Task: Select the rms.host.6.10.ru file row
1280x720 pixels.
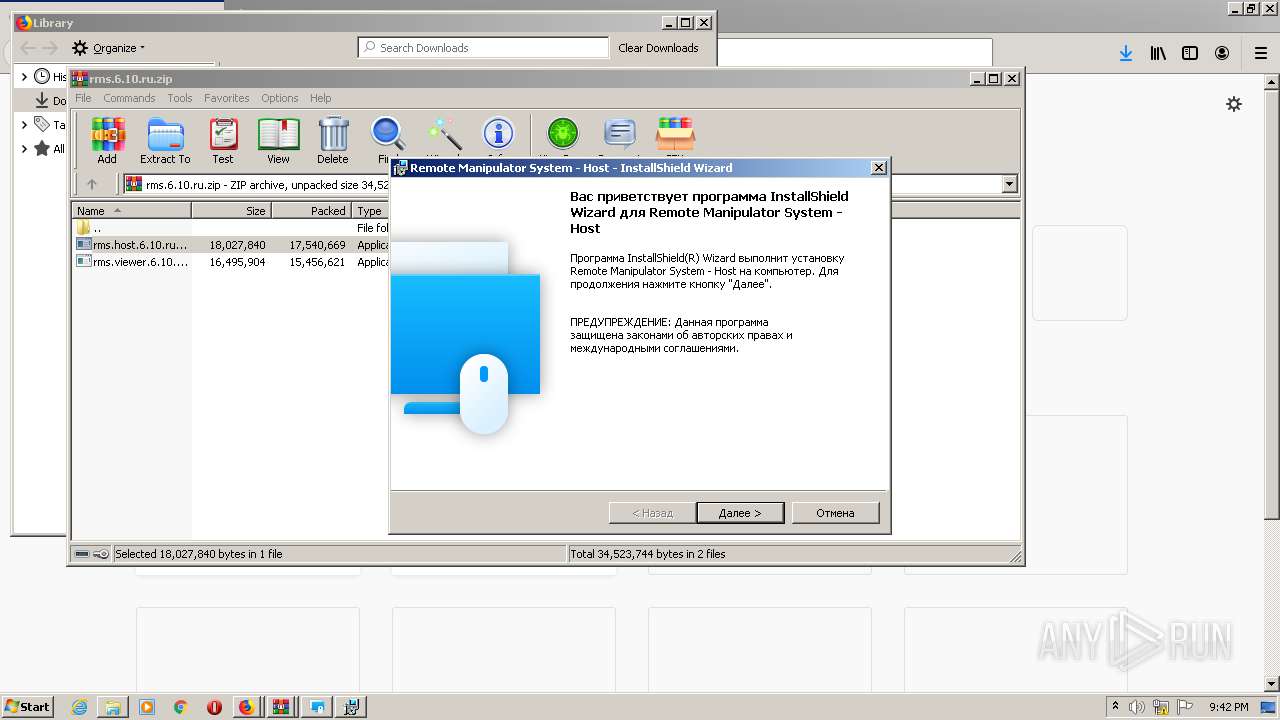Action: [x=232, y=244]
